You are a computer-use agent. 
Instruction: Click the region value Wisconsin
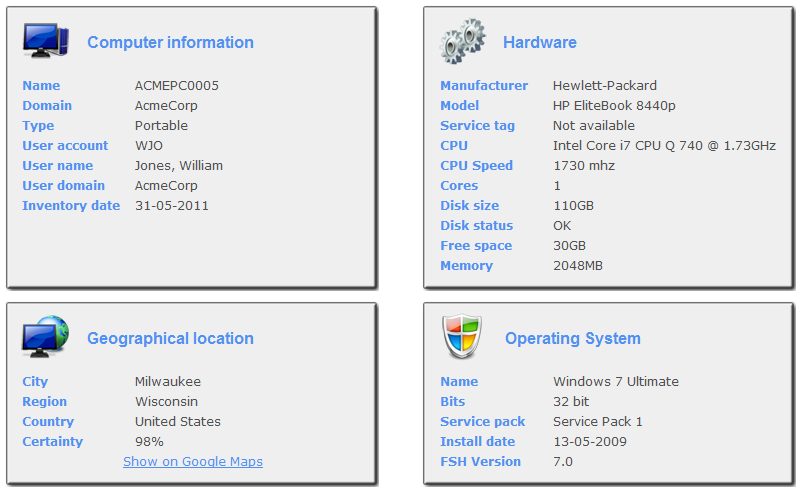point(166,401)
